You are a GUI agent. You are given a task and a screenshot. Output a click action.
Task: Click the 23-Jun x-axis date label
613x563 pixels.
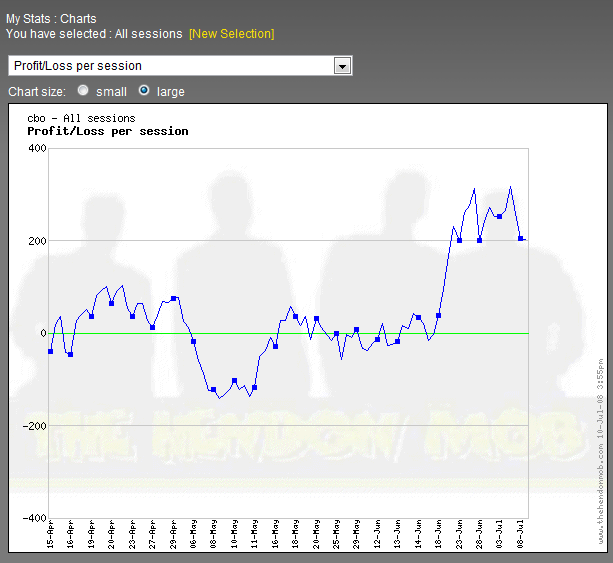[x=459, y=534]
